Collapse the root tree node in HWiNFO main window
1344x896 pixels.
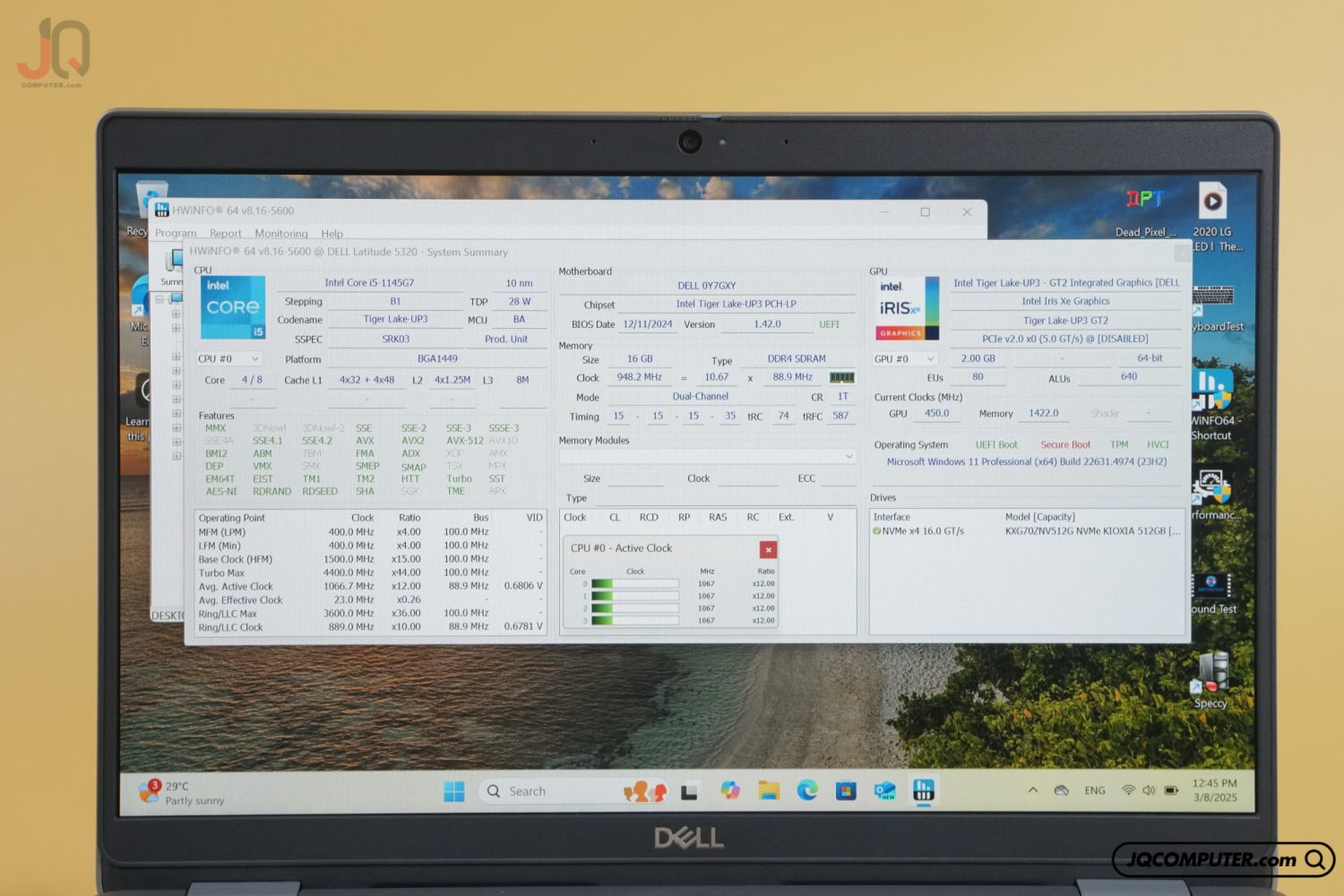tap(159, 299)
